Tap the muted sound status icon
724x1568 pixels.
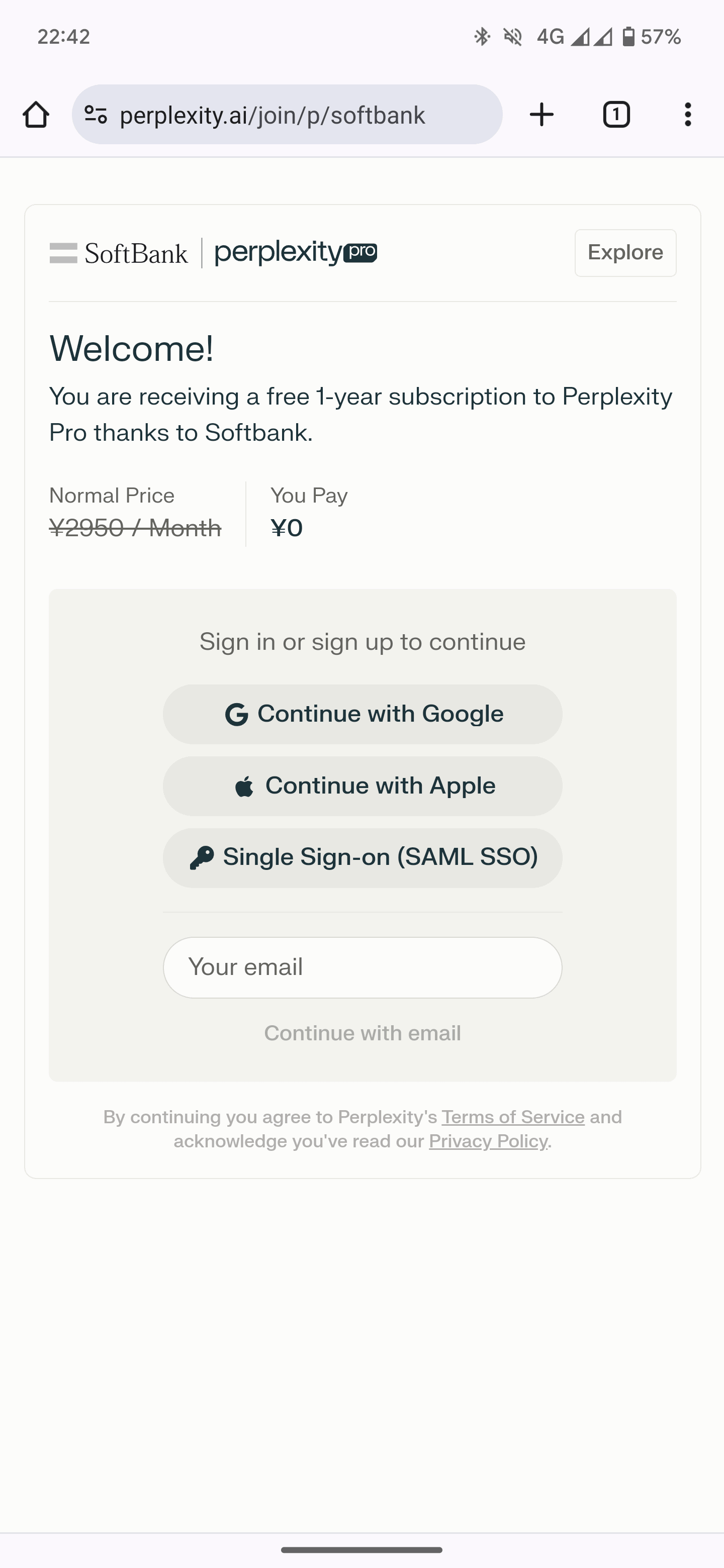coord(513,37)
